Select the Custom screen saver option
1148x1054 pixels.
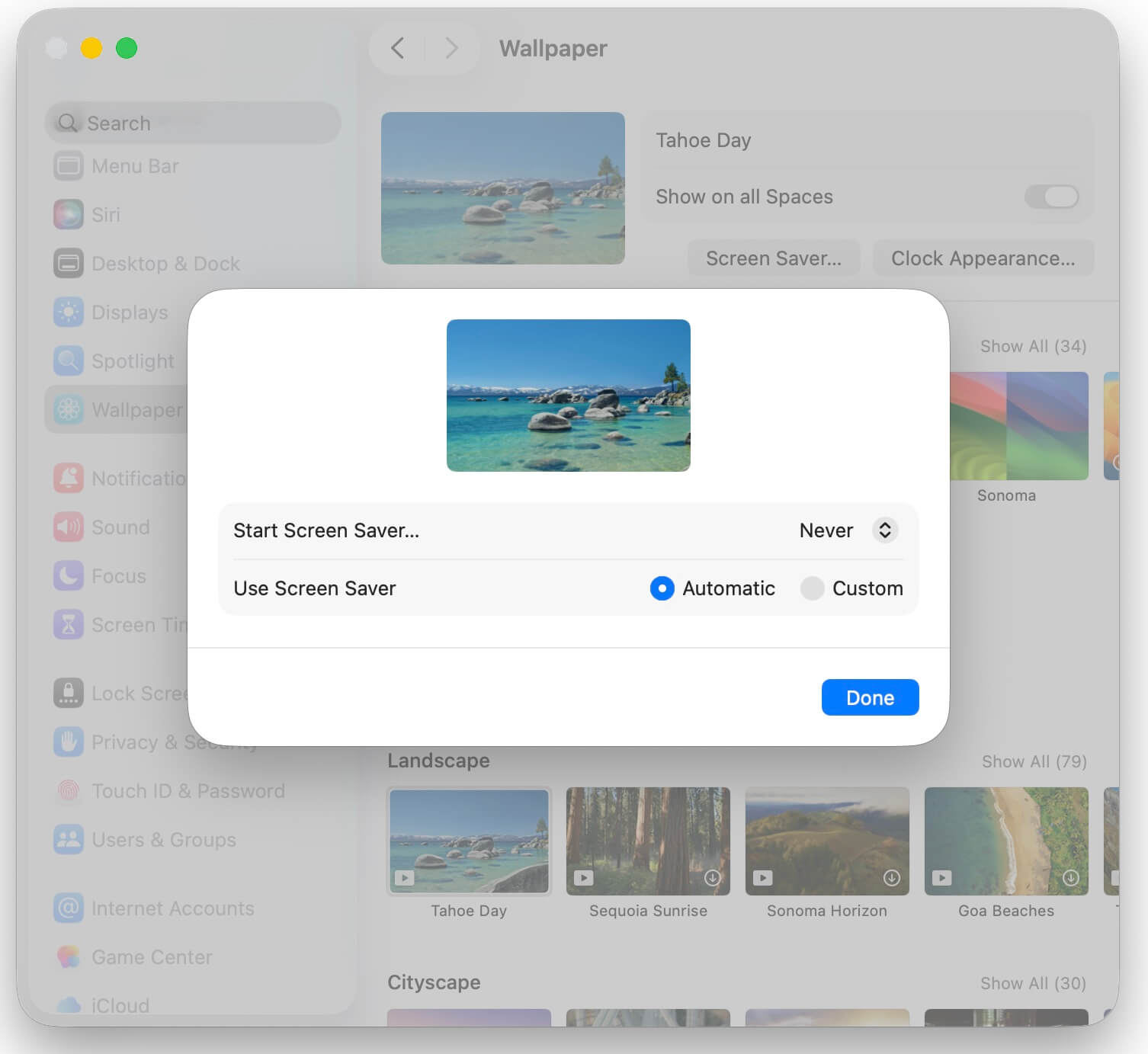(x=813, y=588)
